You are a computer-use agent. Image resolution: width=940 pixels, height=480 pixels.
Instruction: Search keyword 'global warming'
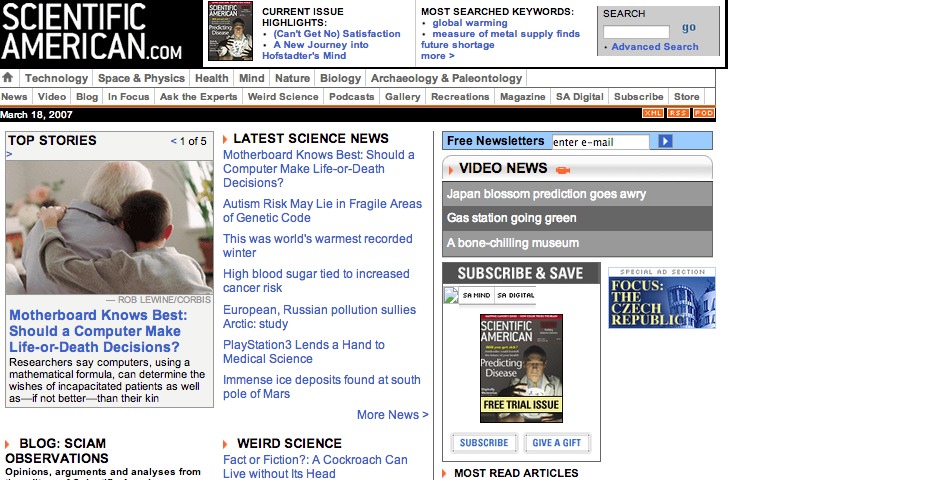click(470, 23)
